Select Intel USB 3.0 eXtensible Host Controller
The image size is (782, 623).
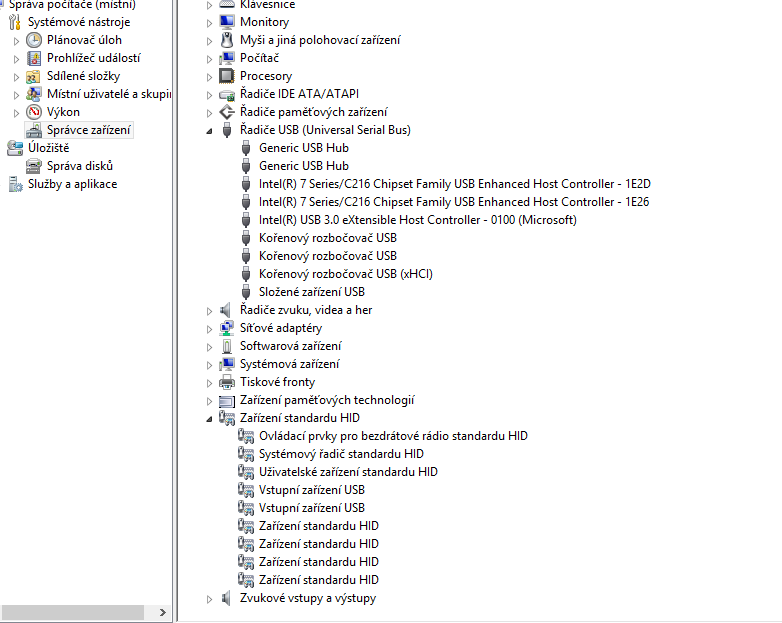pyautogui.click(x=417, y=220)
